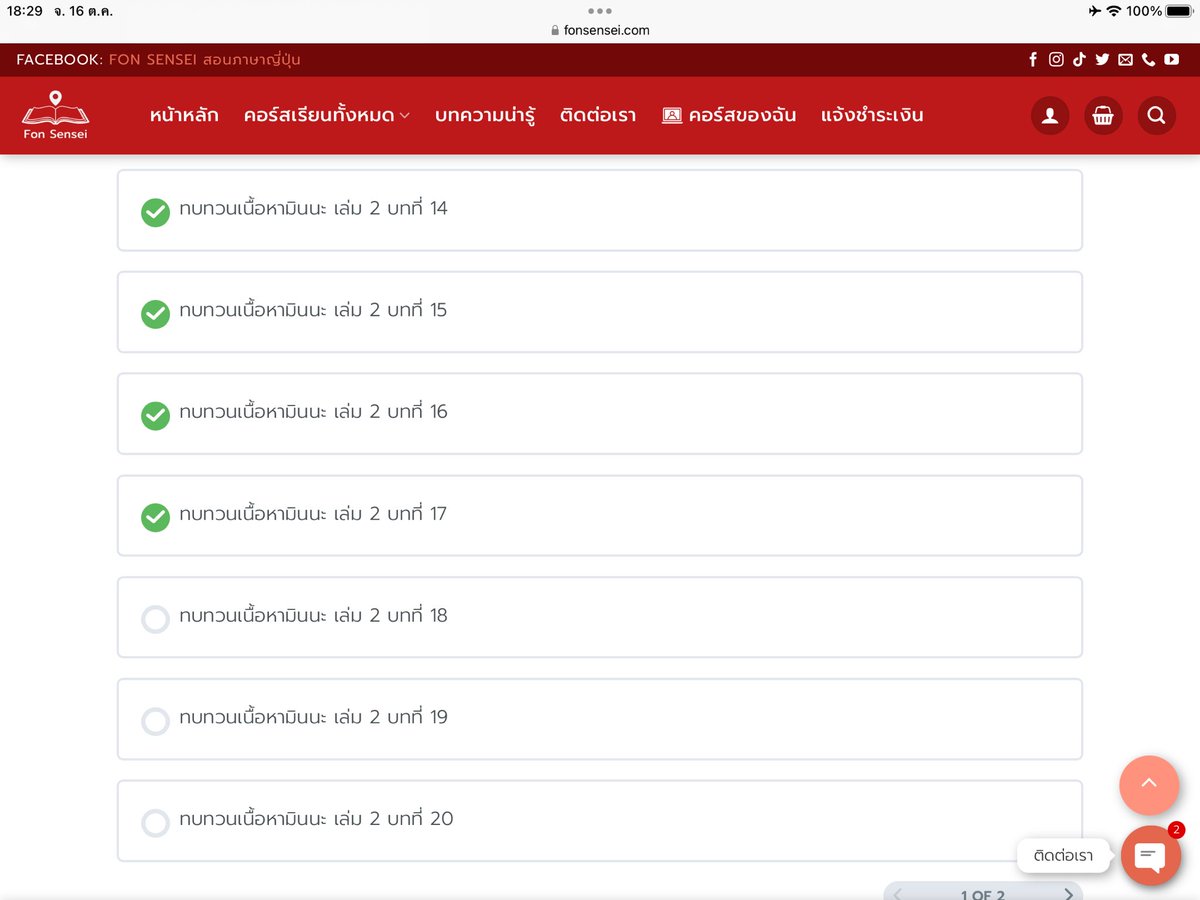Open the หน้าหลัก menu item
This screenshot has height=900, width=1200.
click(184, 115)
